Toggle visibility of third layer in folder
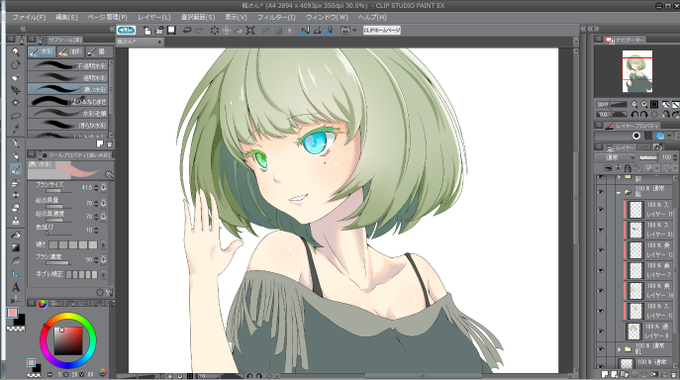Image resolution: width=680 pixels, height=380 pixels. (601, 250)
